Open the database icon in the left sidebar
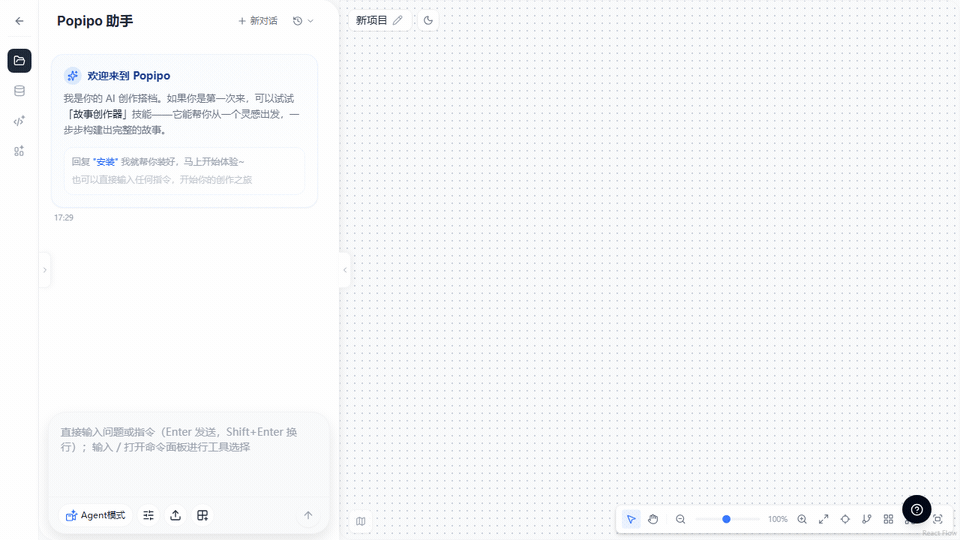This screenshot has width=960, height=540. pyautogui.click(x=19, y=91)
